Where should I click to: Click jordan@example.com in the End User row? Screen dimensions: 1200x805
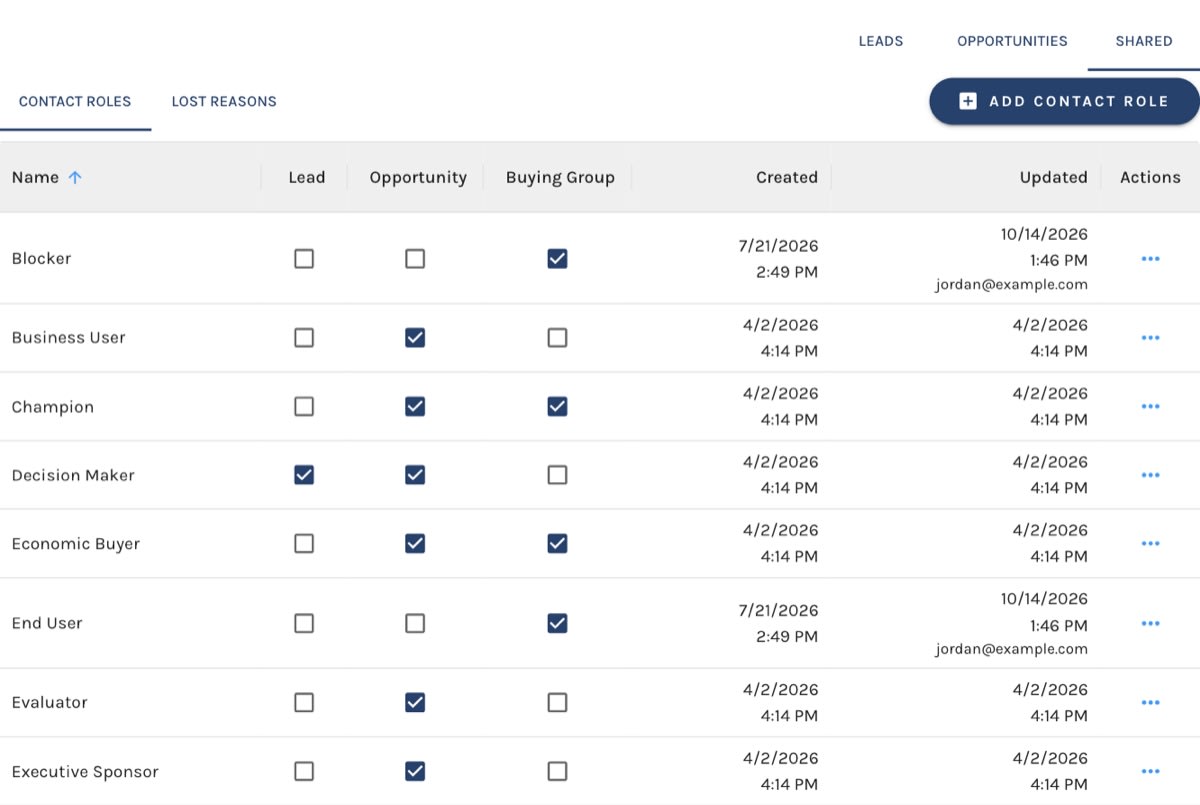[x=1012, y=649]
